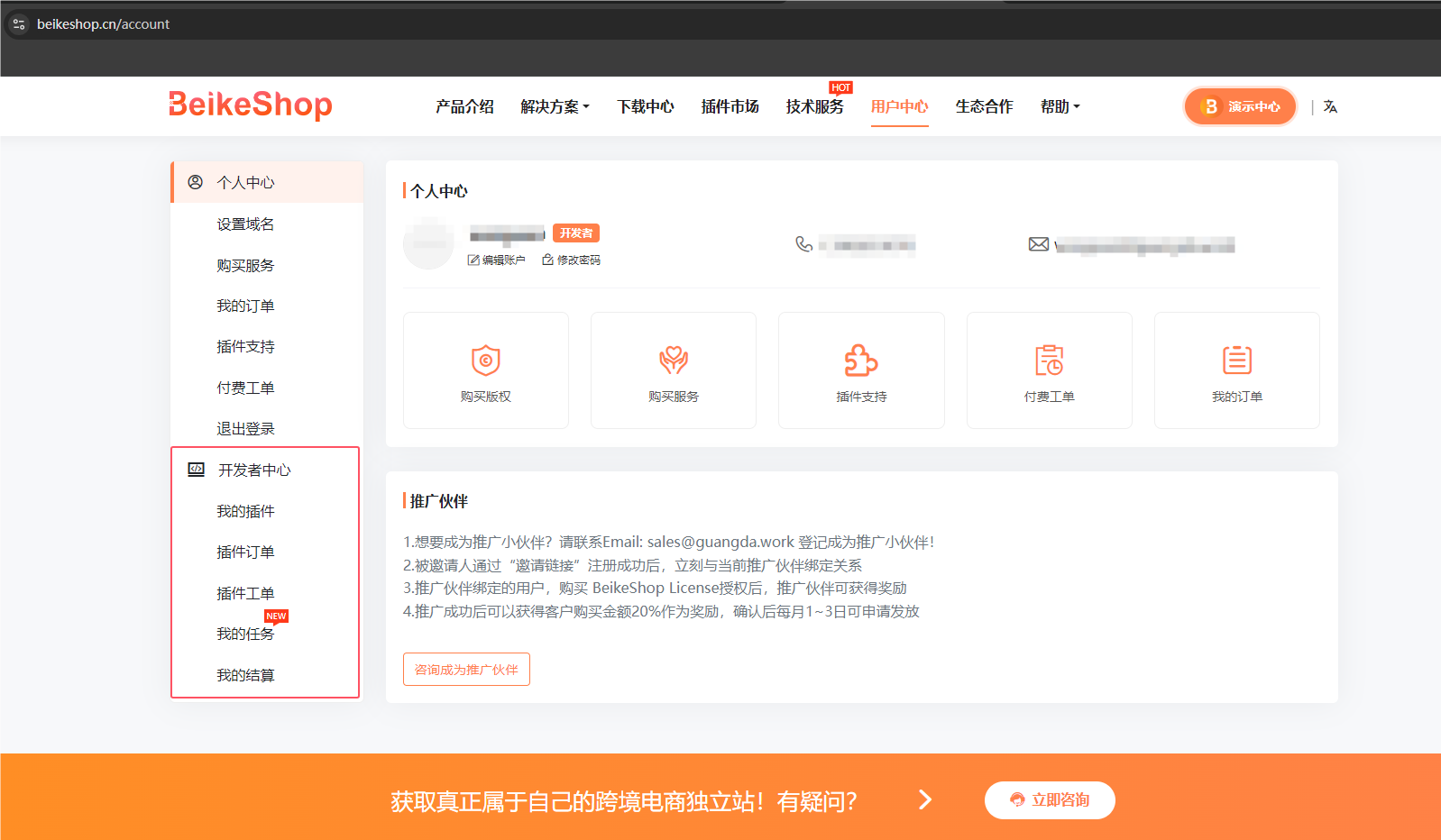Click the user avatar image
This screenshot has height=840, width=1441.
click(428, 244)
